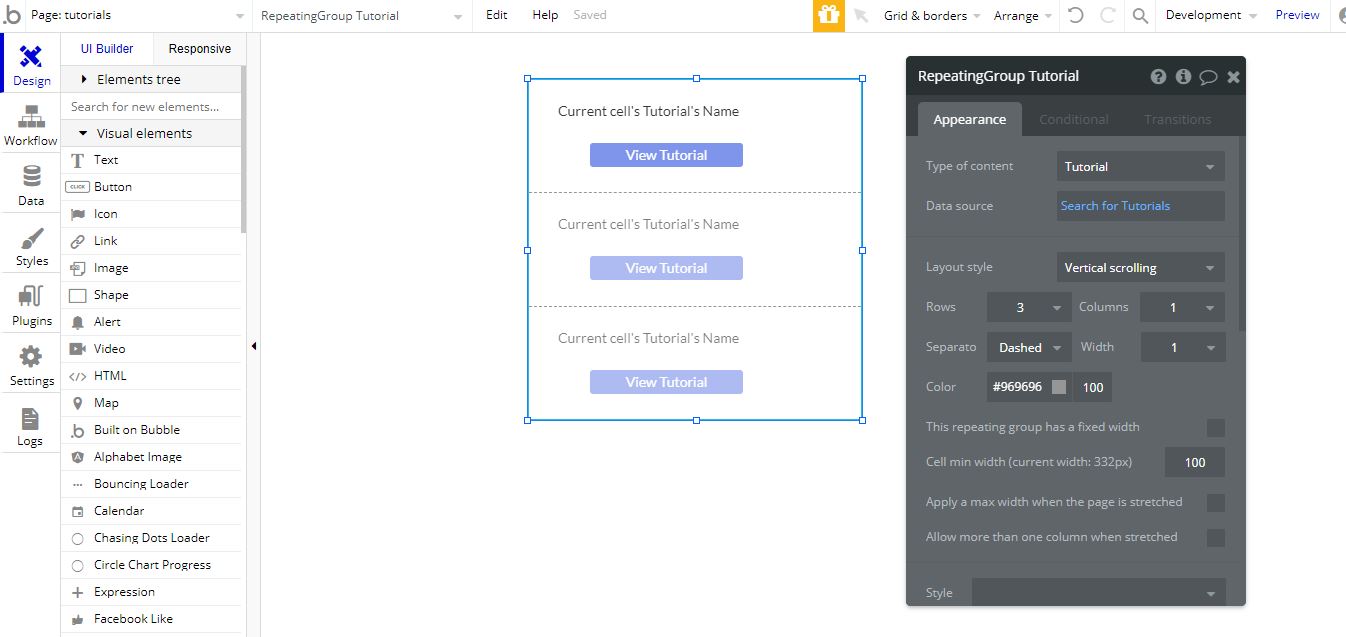Image resolution: width=1346 pixels, height=637 pixels.
Task: Click the Preview link
Action: [x=1297, y=15]
